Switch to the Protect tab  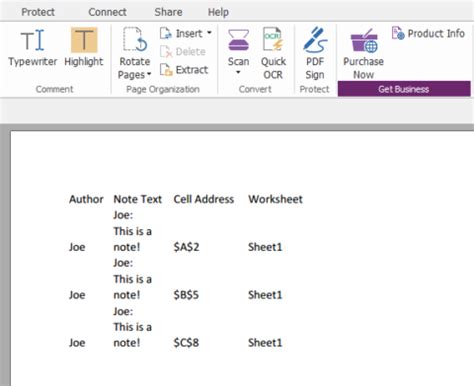38,12
